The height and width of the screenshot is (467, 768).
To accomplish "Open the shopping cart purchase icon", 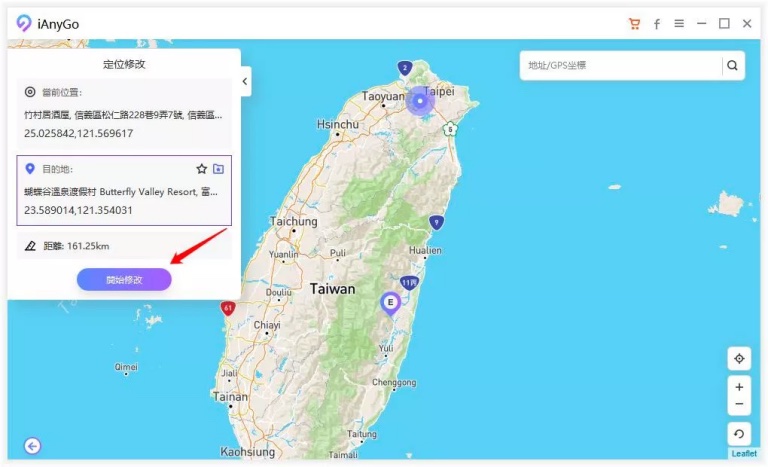I will pos(634,24).
